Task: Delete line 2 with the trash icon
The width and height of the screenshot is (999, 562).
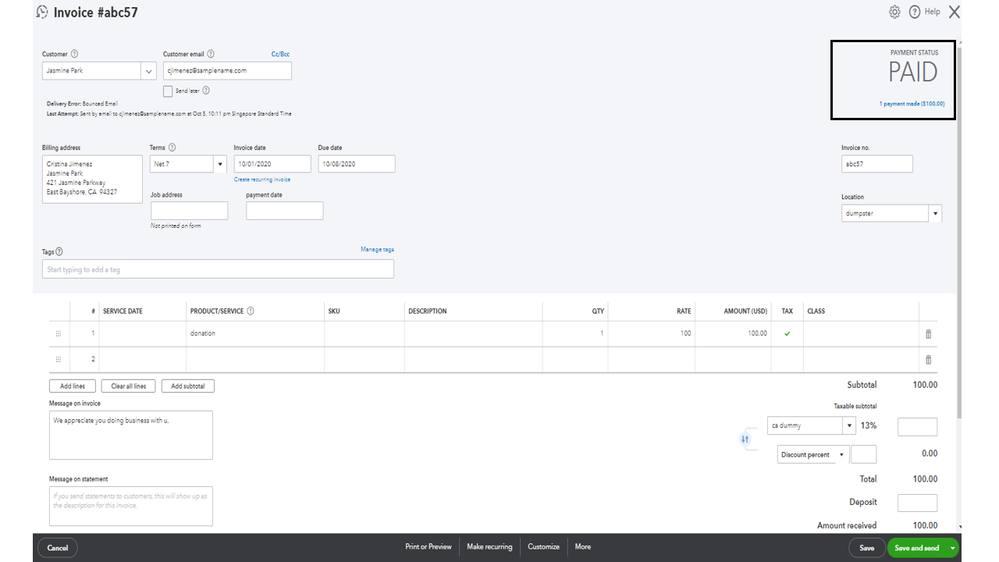Action: (928, 359)
